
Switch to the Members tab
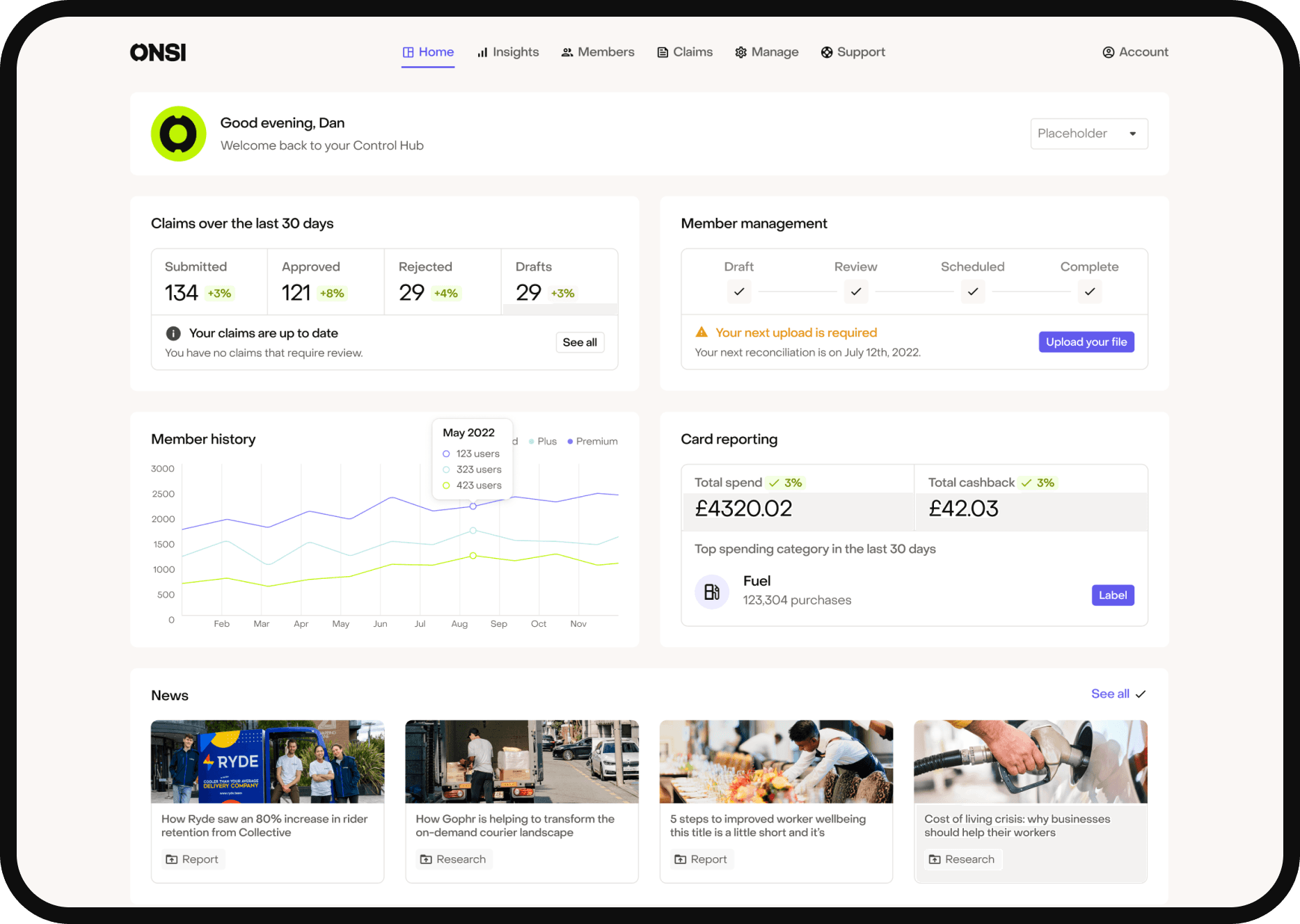(x=599, y=52)
